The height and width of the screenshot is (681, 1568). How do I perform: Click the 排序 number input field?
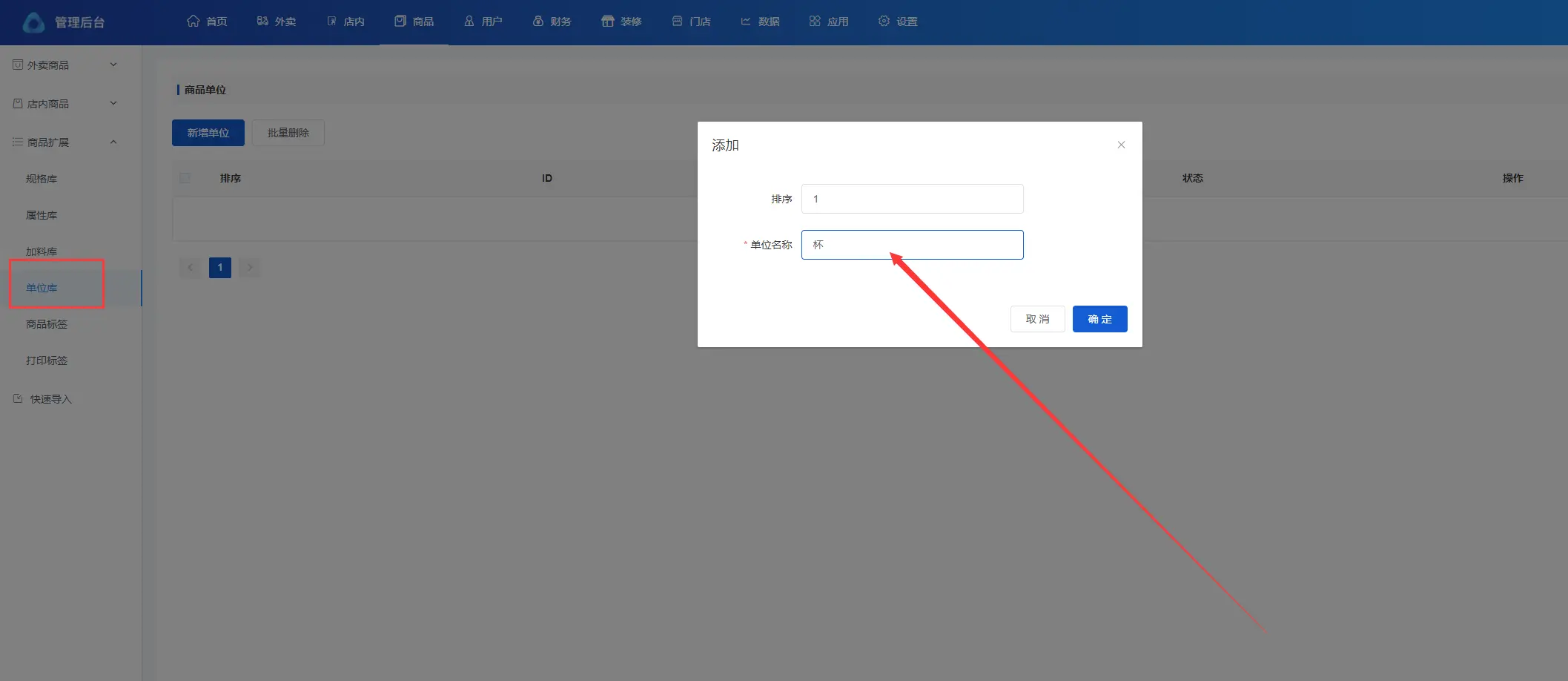coord(912,199)
